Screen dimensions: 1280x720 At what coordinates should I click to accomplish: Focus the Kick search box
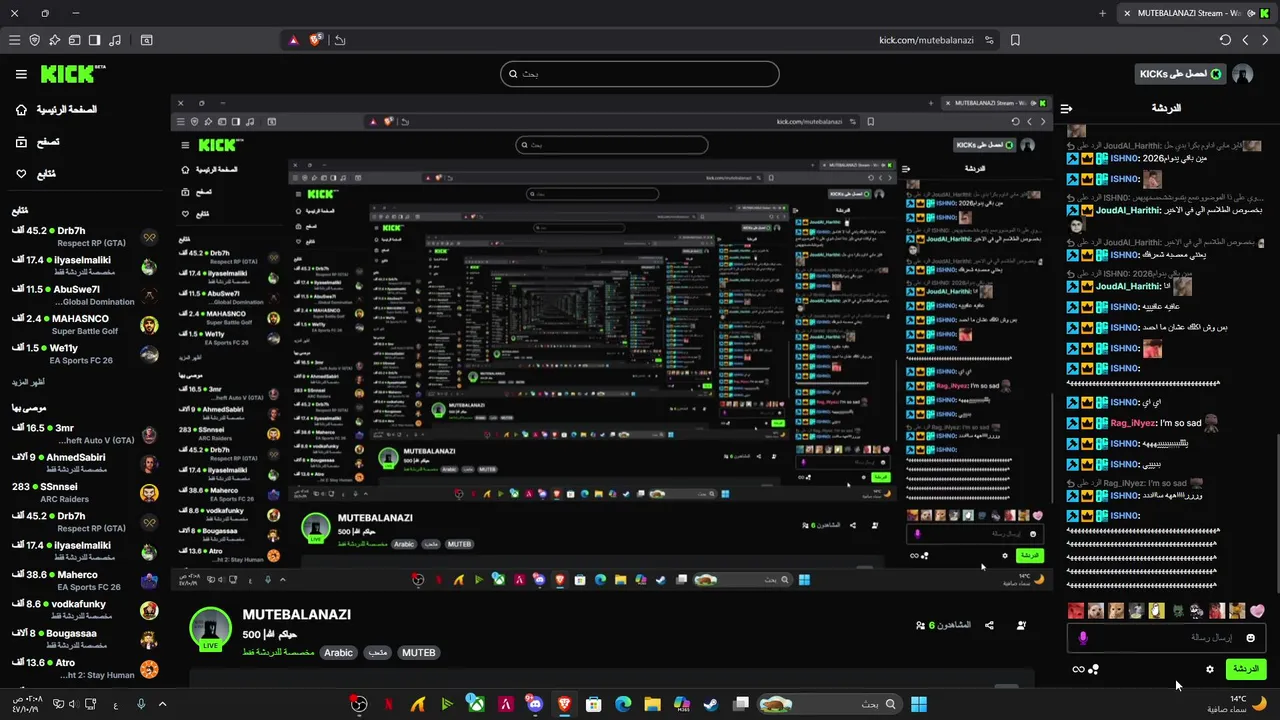pyautogui.click(x=640, y=74)
